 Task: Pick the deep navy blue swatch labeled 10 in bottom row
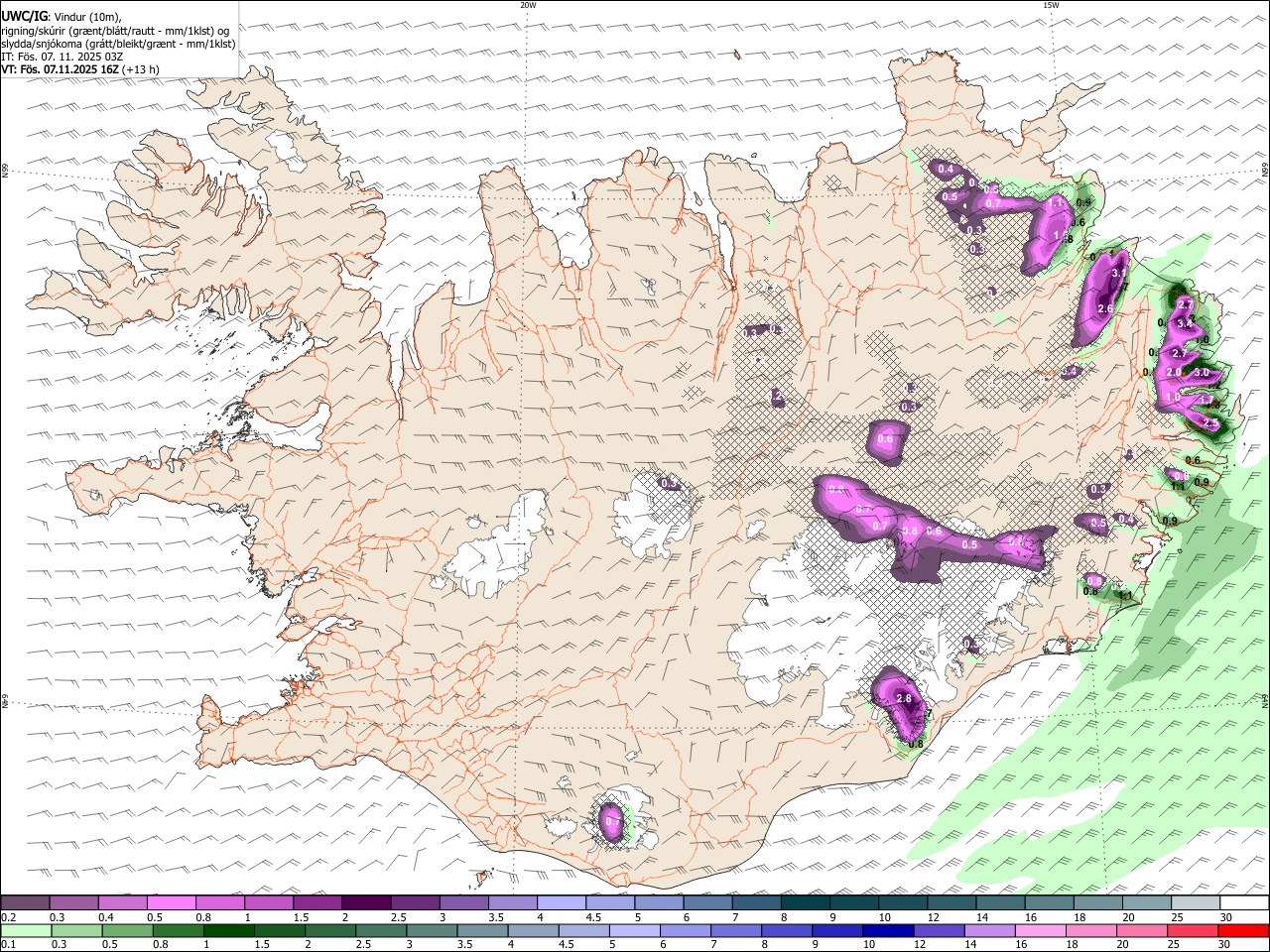coord(889,930)
